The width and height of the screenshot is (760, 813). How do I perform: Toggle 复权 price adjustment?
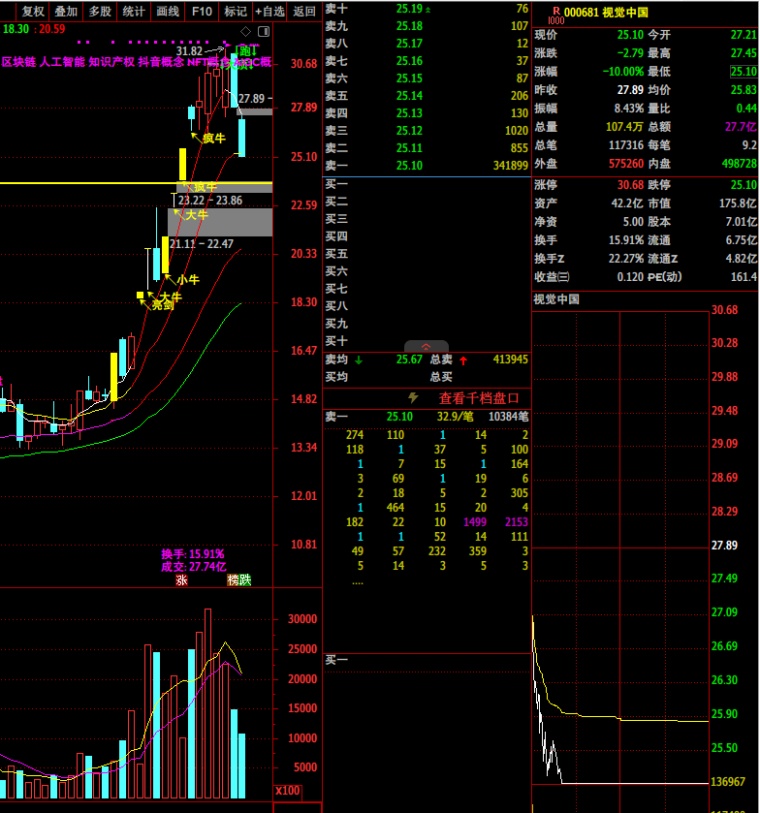tap(33, 12)
